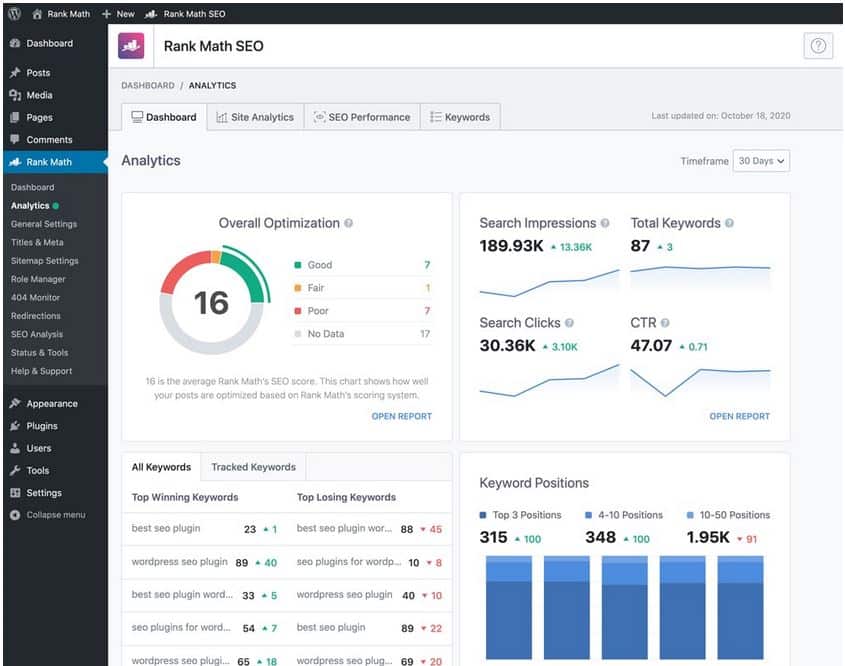
Task: Click the purple Rank Math logo
Action: point(131,46)
